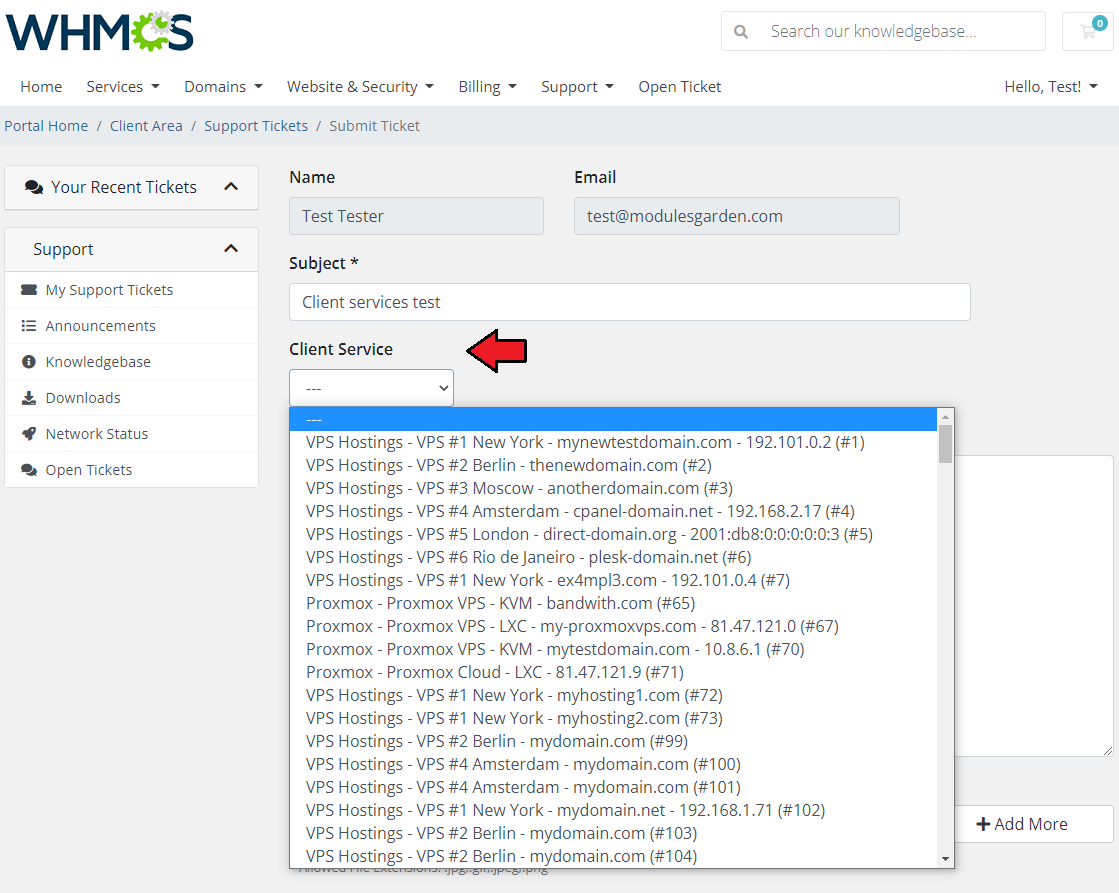Choose Proxmox Cloud LXC service (#71)
The image size is (1119, 893).
tap(613, 672)
